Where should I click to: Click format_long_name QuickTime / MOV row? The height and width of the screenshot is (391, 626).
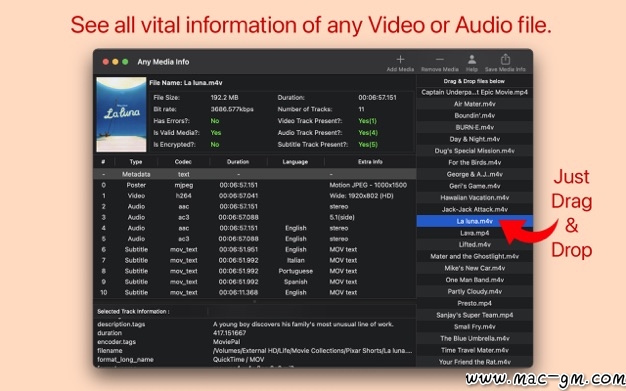click(x=255, y=359)
